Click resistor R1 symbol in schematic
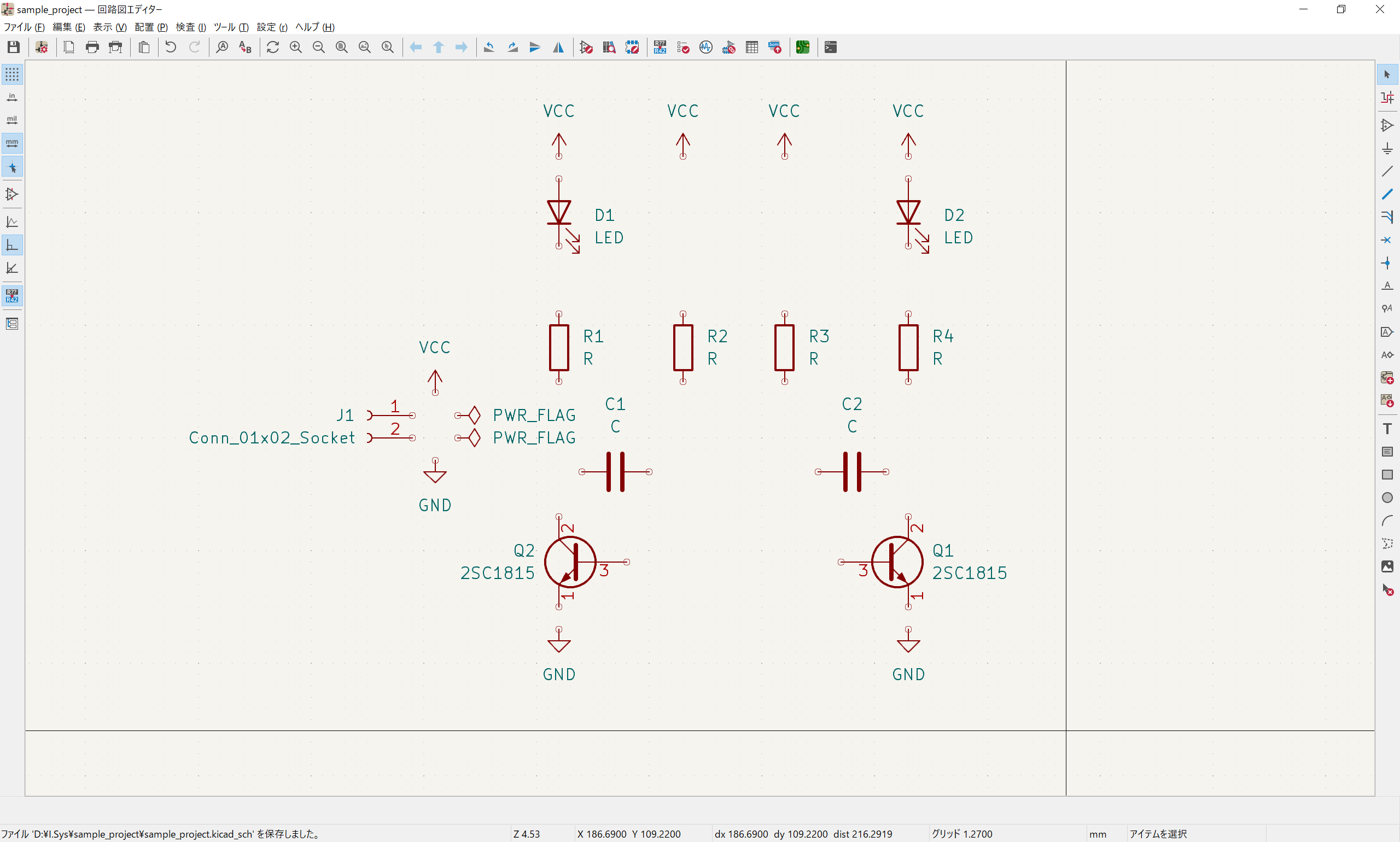The height and width of the screenshot is (842, 1400). pyautogui.click(x=559, y=348)
